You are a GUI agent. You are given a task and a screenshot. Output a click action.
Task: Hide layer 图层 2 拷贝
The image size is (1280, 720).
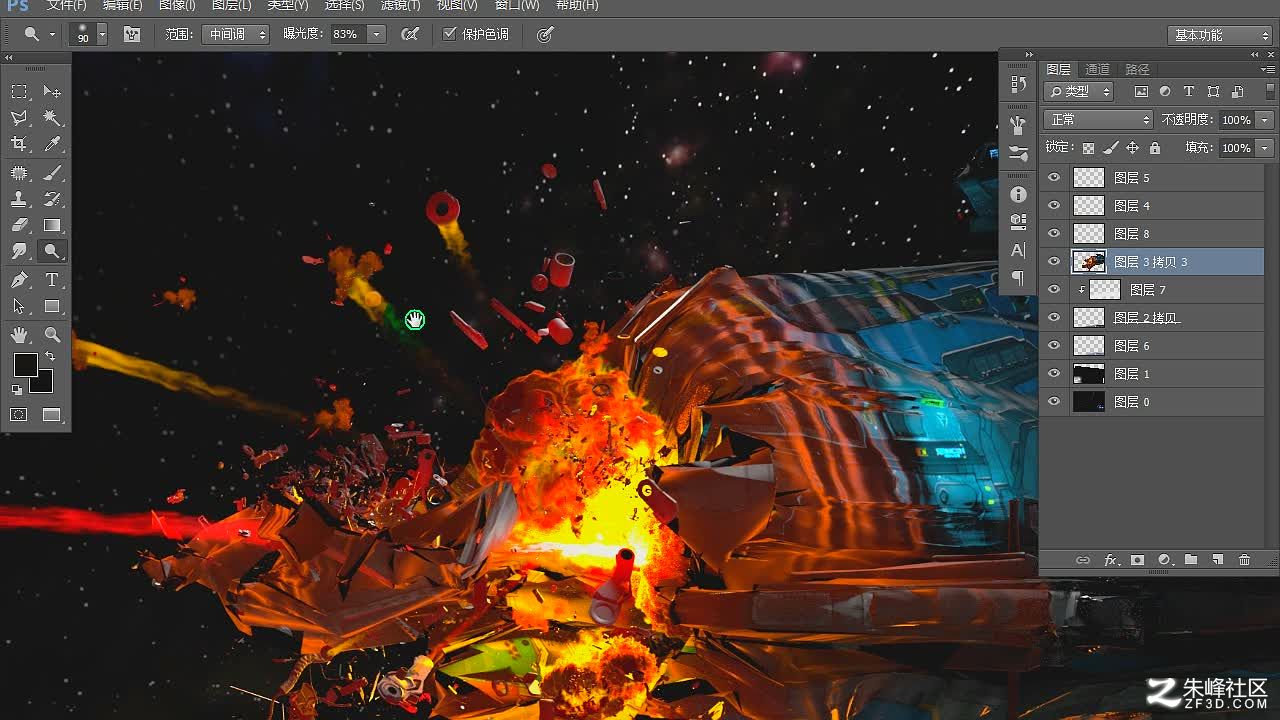click(1053, 318)
